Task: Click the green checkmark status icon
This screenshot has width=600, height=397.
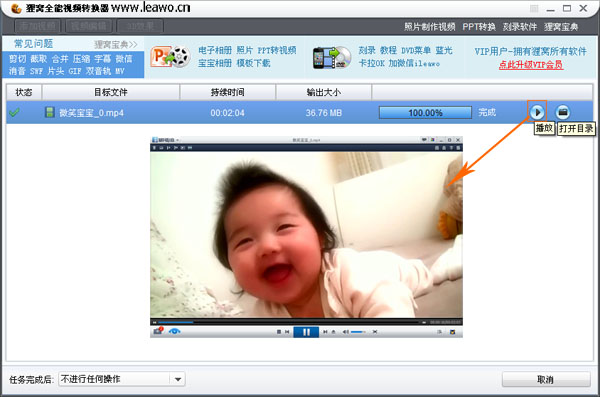Action: click(x=15, y=113)
